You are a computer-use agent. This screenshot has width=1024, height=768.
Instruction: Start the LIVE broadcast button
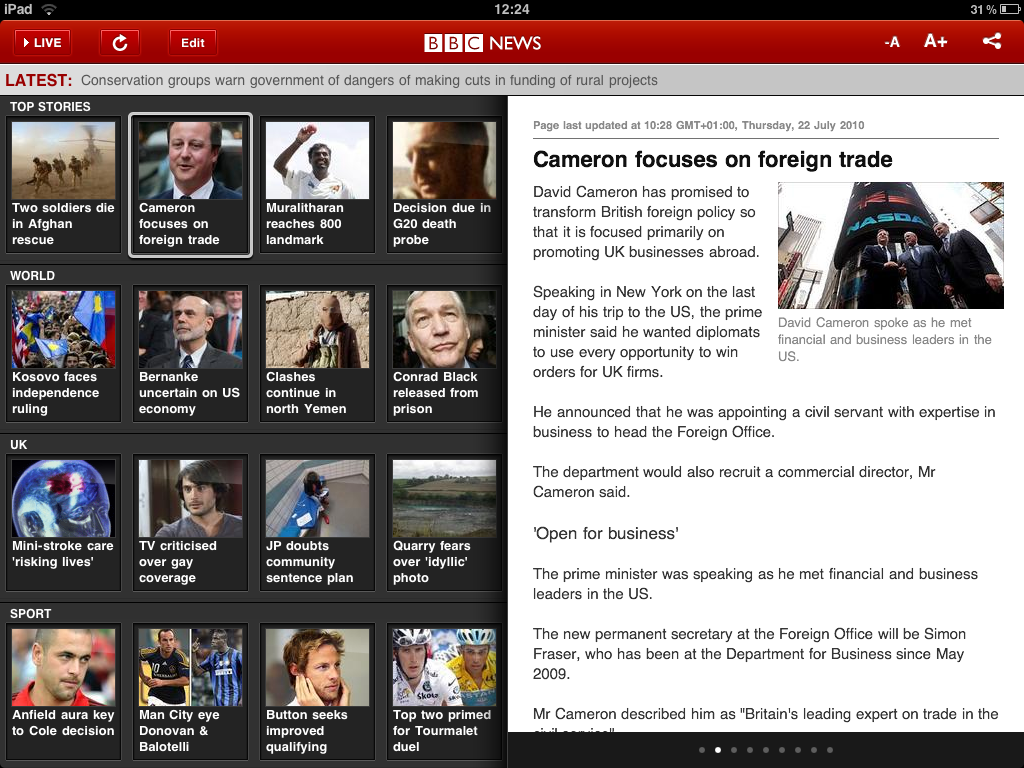click(x=41, y=42)
